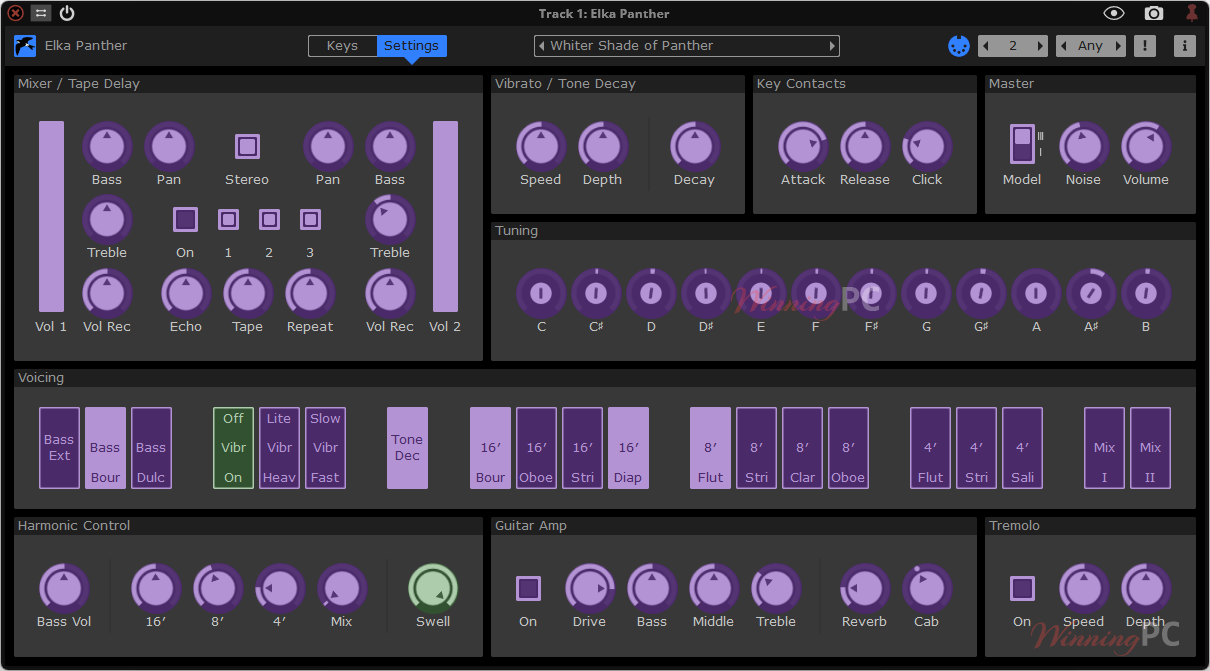
Task: Click the Repeat knob in Tape Delay
Action: (310, 293)
